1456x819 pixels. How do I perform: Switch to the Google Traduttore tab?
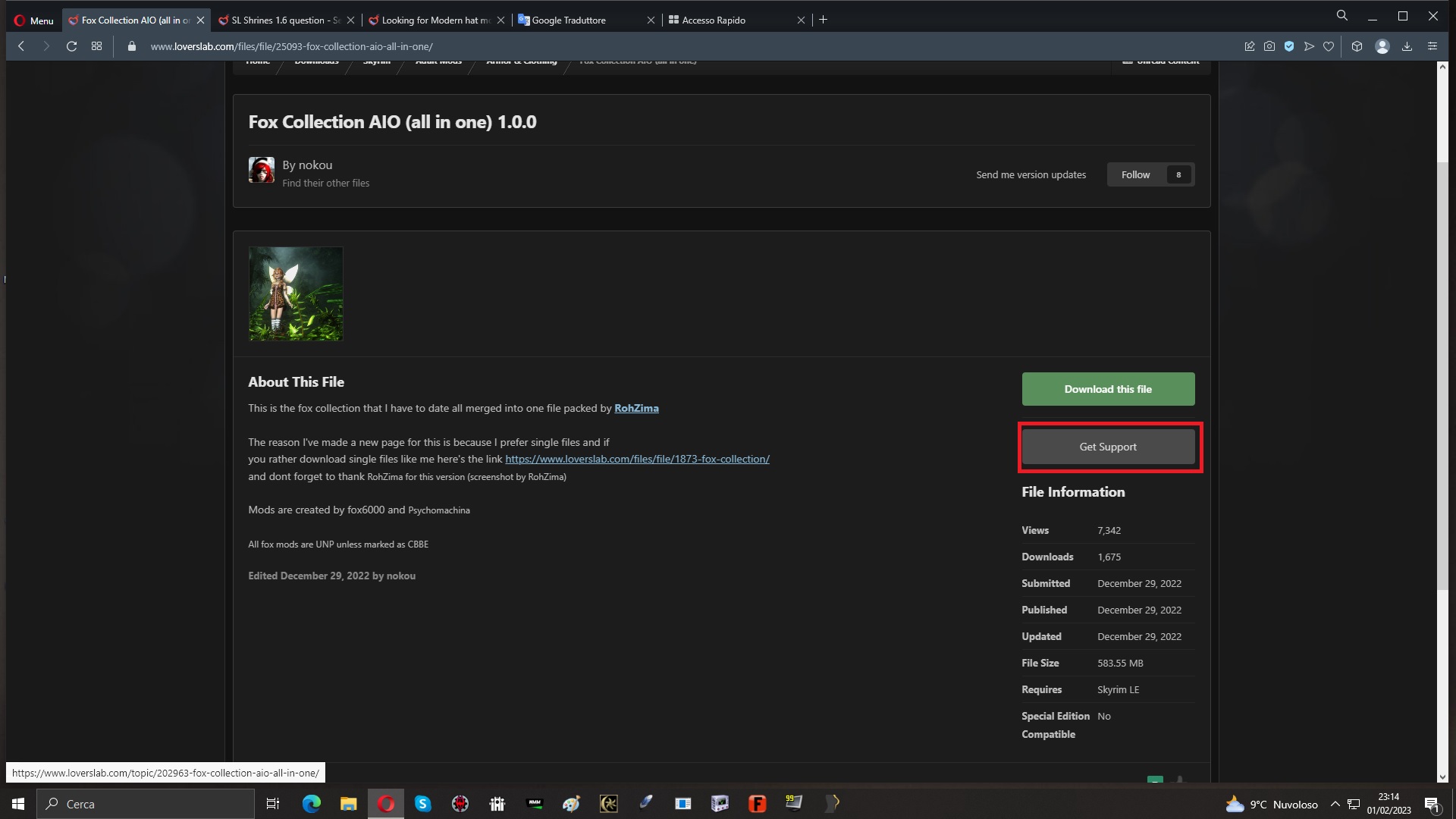click(585, 20)
